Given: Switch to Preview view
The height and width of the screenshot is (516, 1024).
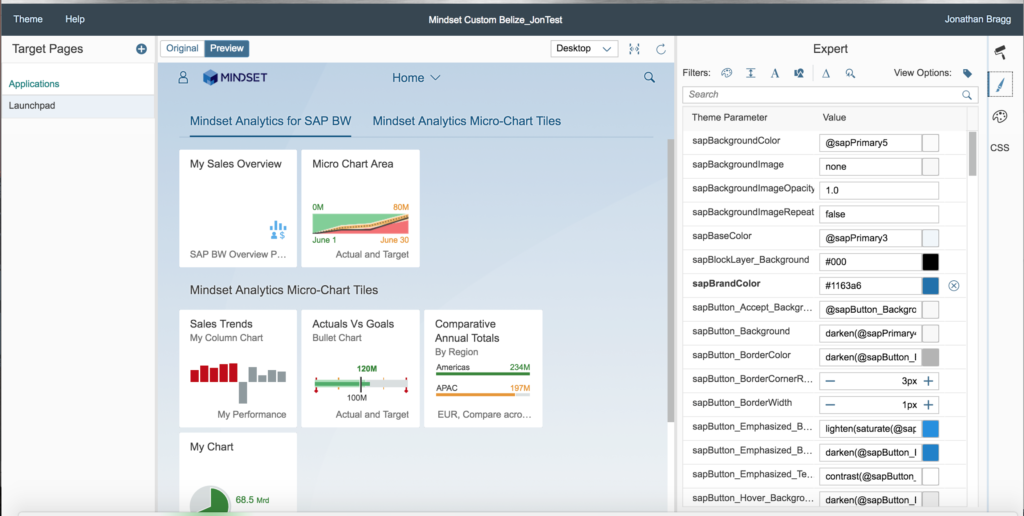Looking at the screenshot, I should click(x=227, y=48).
